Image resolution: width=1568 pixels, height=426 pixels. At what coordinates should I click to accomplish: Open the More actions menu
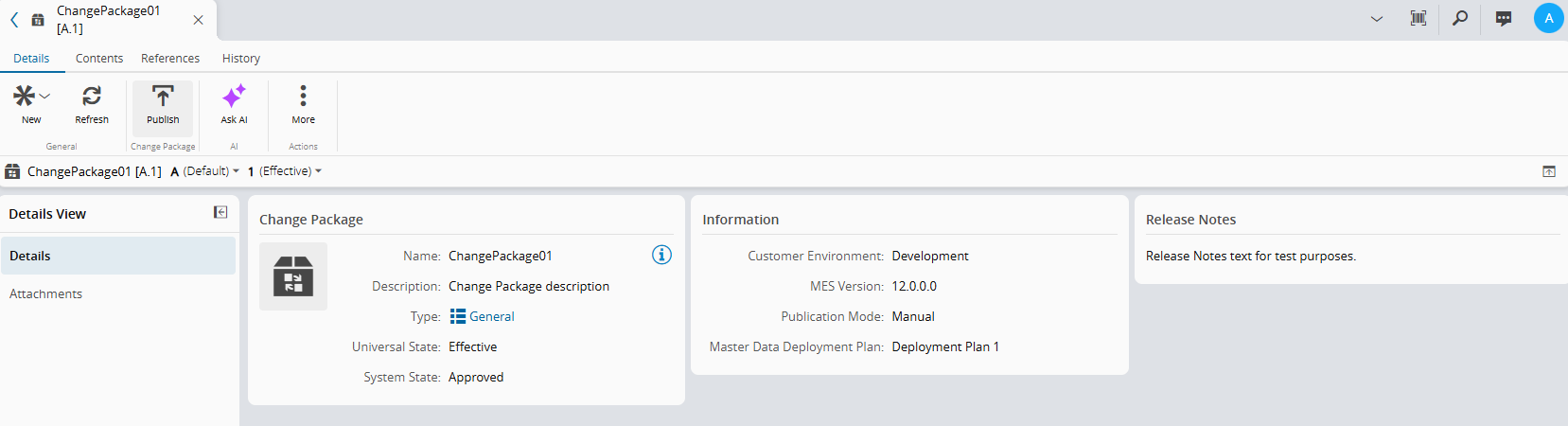pos(303,105)
